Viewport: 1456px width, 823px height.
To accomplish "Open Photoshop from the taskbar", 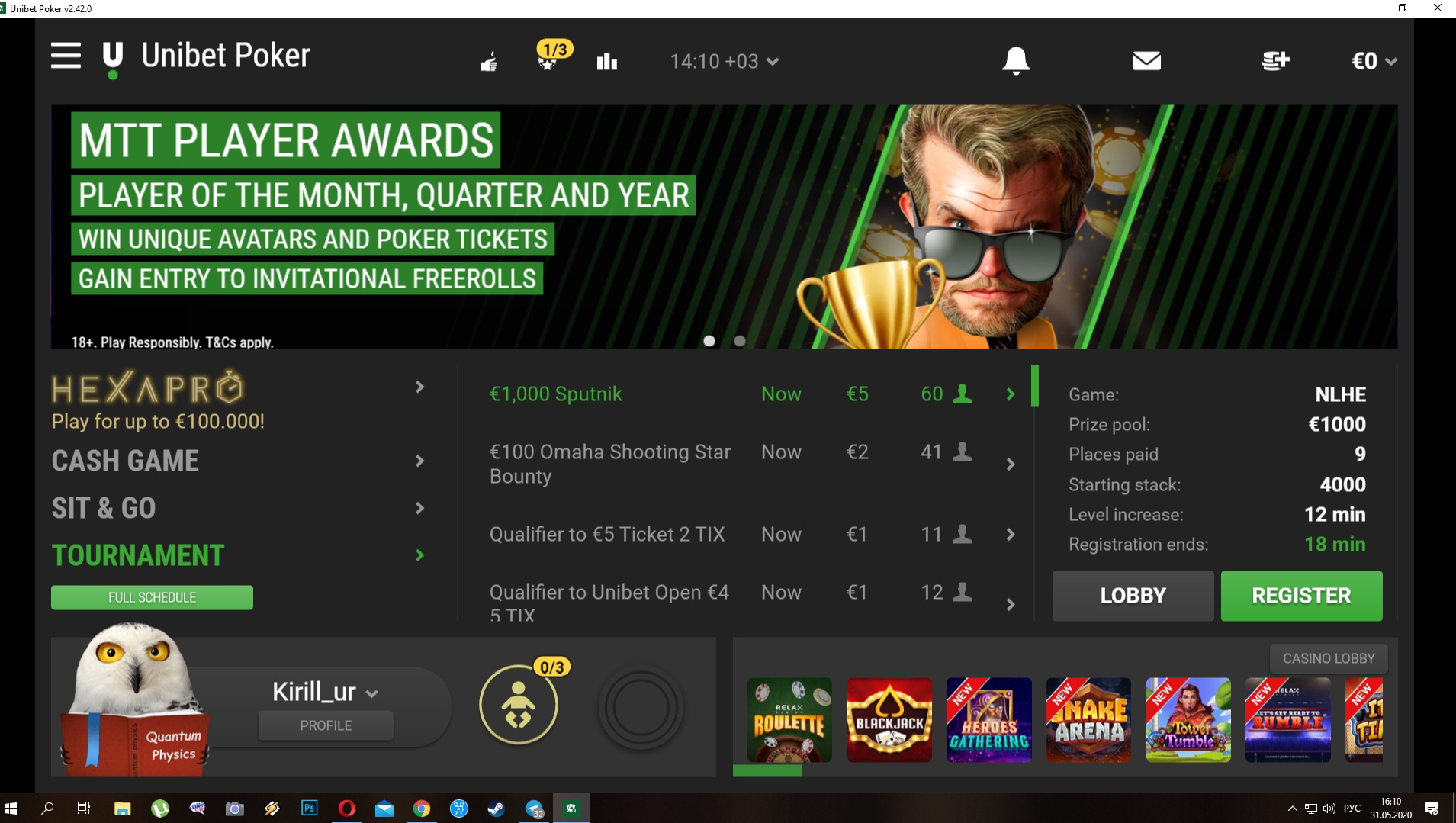I will click(309, 809).
